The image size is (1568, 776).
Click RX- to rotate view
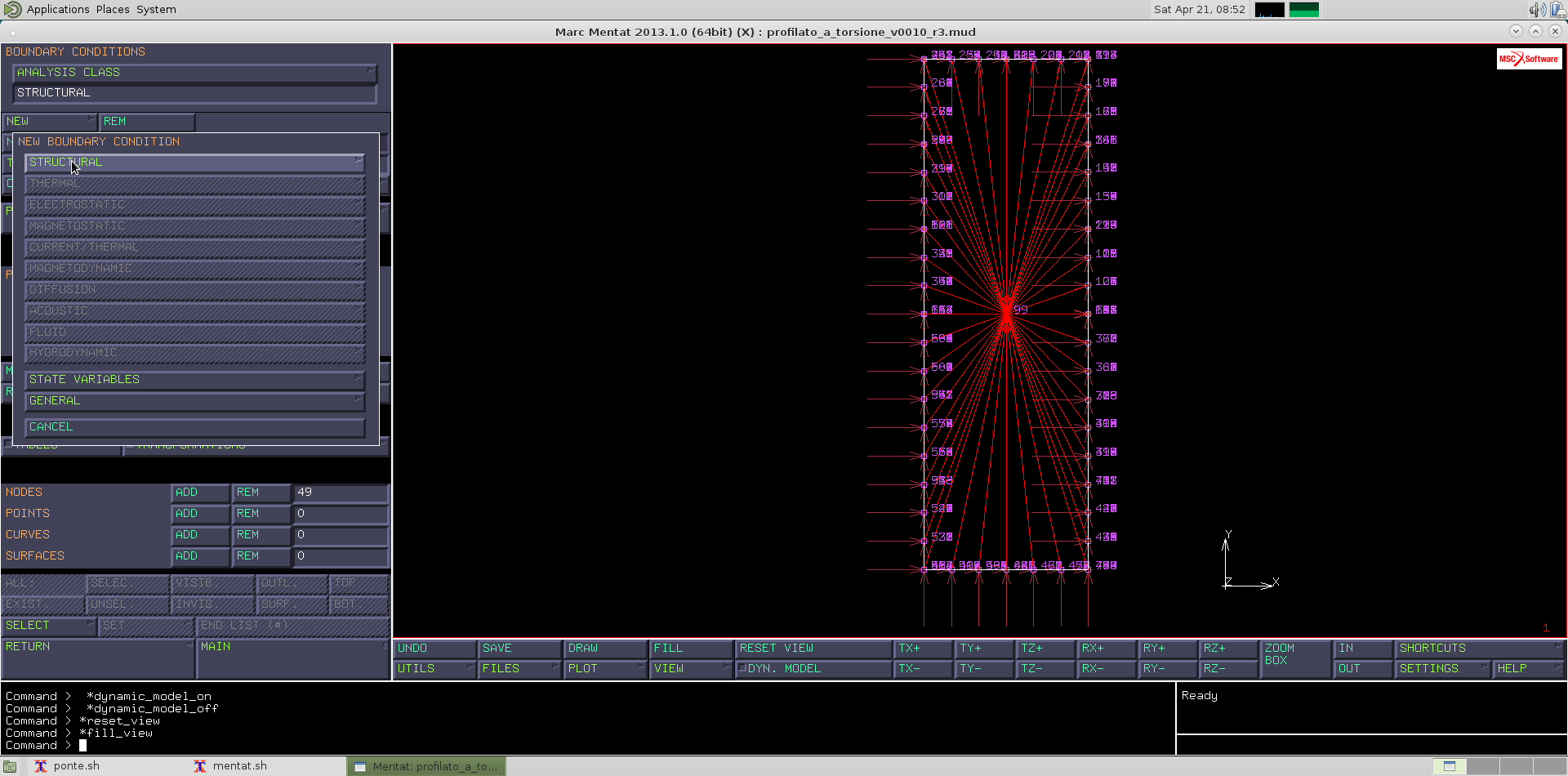1107,669
